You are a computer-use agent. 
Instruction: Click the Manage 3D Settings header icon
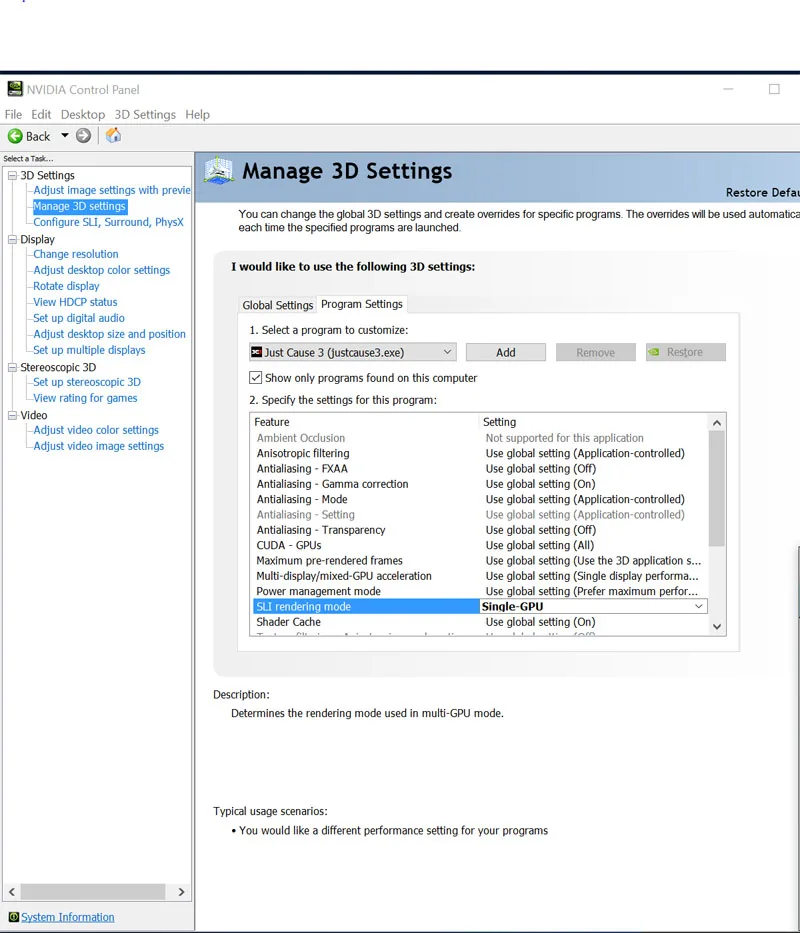pyautogui.click(x=219, y=171)
